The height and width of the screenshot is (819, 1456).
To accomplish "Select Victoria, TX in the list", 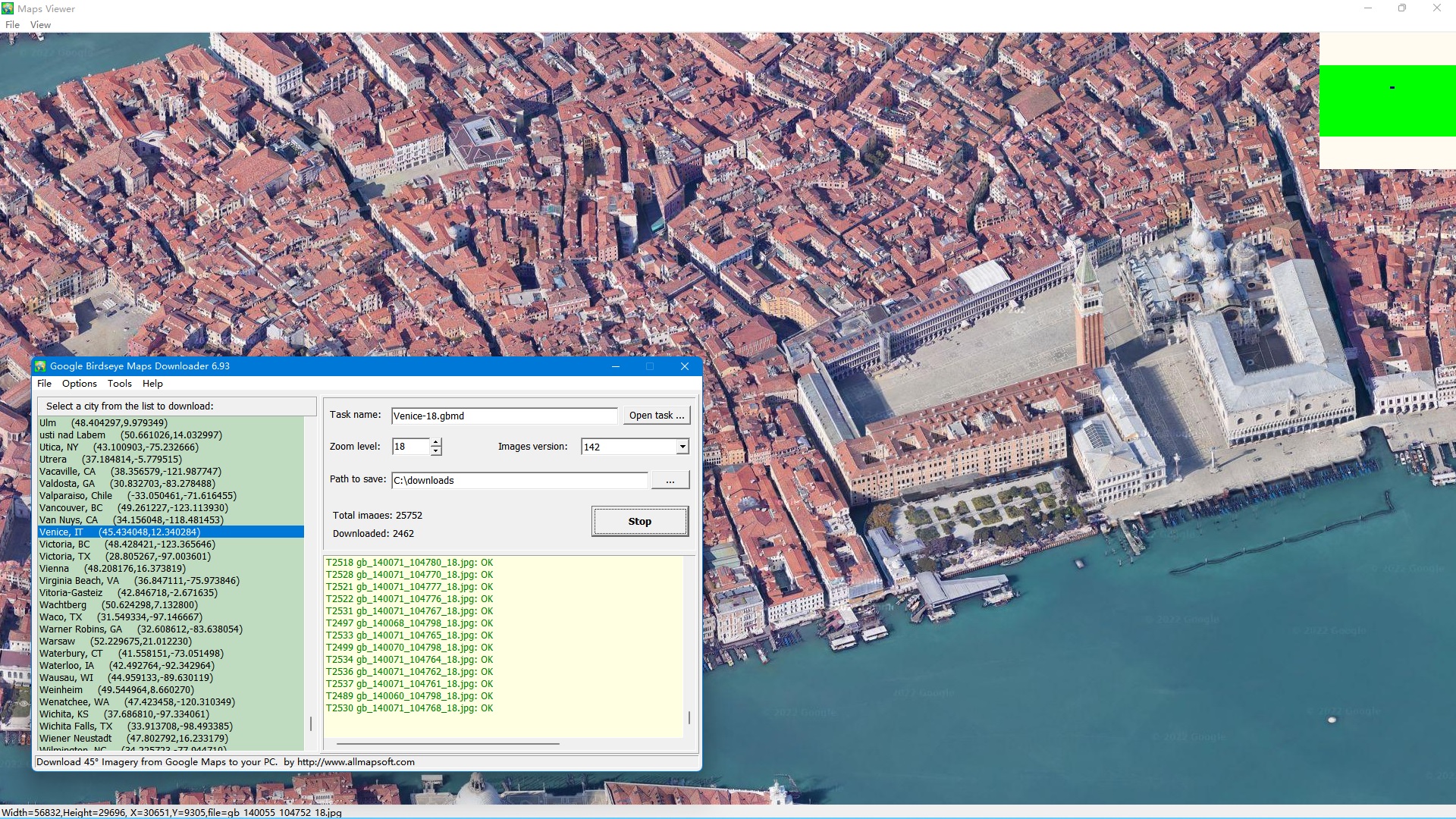I will coord(171,557).
